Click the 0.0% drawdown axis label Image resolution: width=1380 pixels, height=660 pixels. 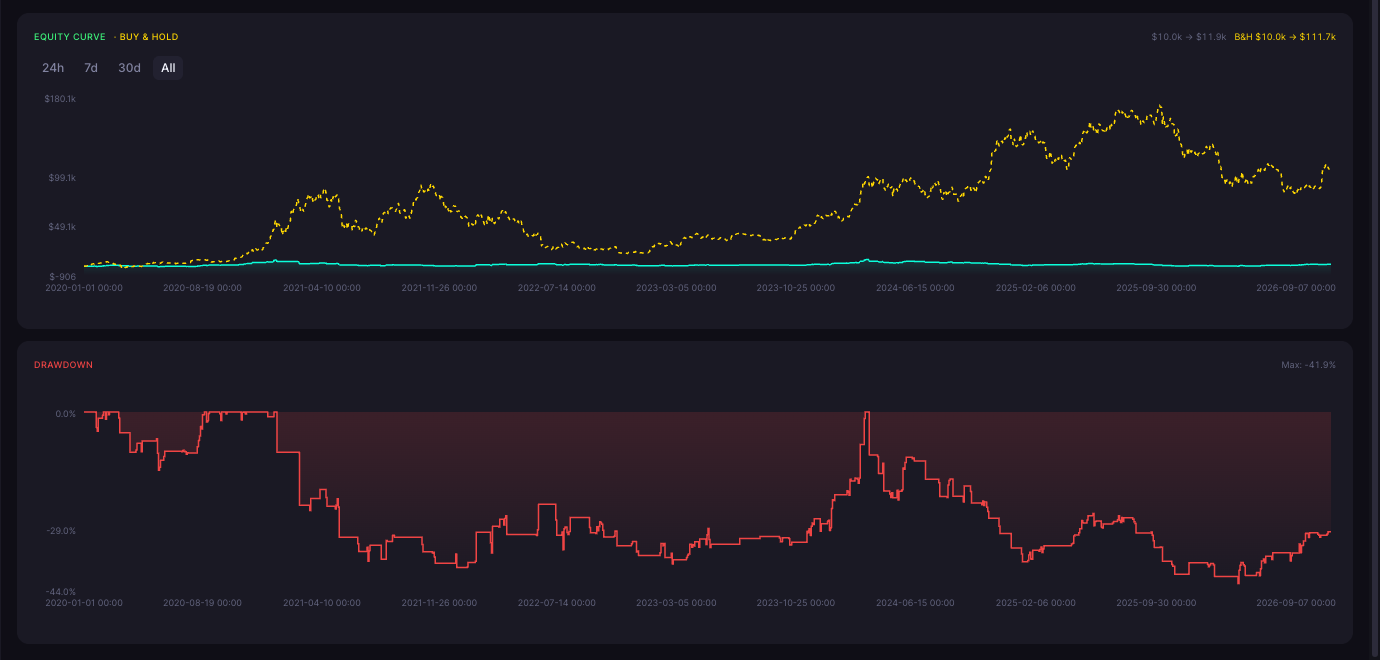tap(65, 414)
